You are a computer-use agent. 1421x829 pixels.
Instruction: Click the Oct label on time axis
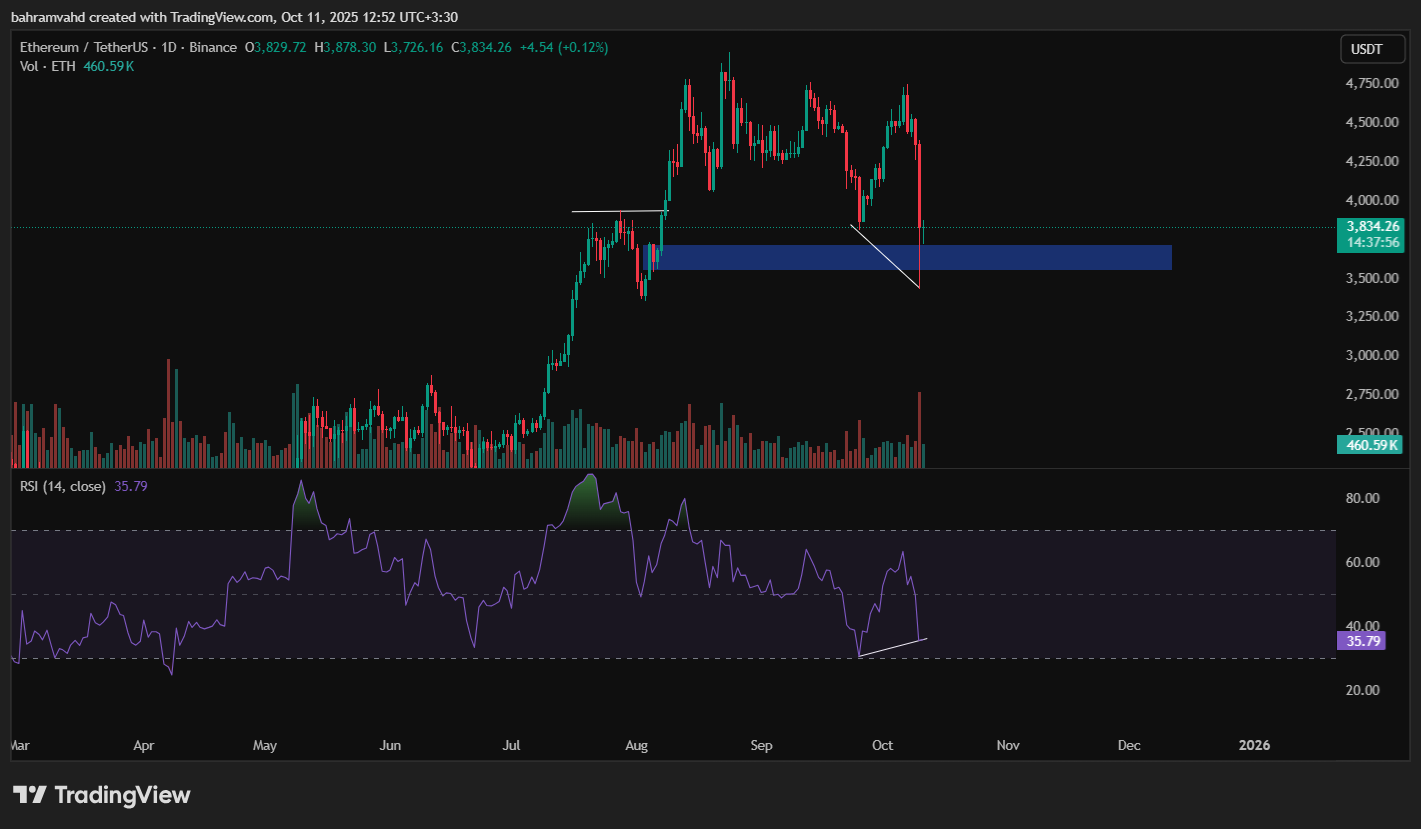(x=882, y=745)
